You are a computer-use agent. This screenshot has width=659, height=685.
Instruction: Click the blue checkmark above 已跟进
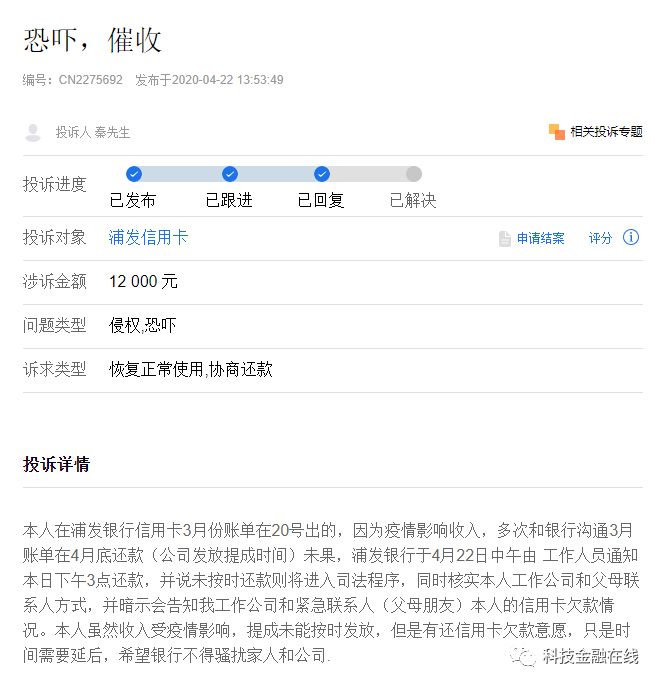pyautogui.click(x=230, y=174)
